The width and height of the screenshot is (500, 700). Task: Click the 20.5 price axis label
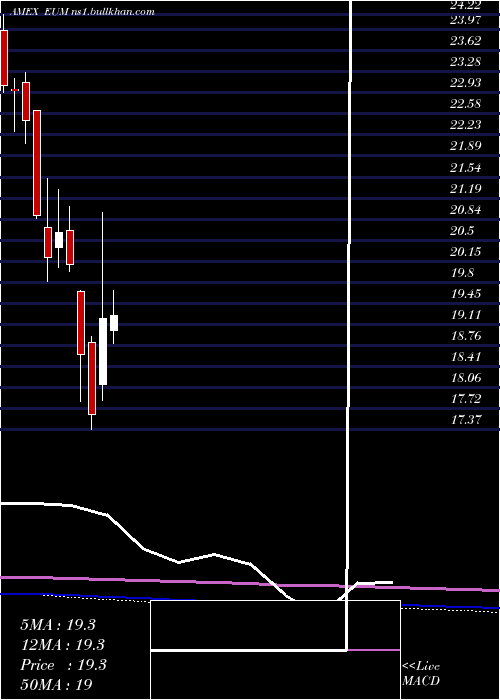point(462,231)
